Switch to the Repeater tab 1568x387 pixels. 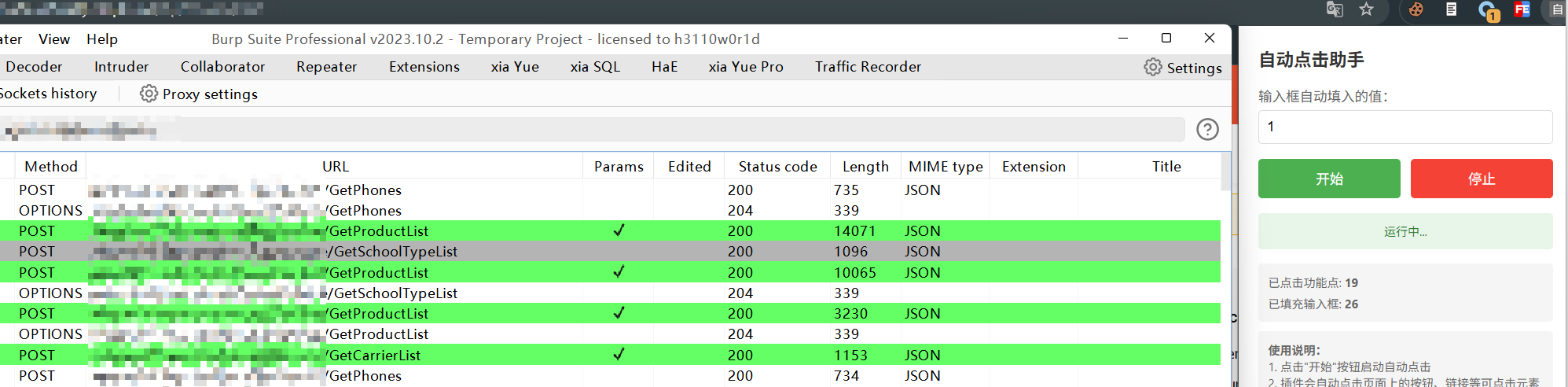326,67
